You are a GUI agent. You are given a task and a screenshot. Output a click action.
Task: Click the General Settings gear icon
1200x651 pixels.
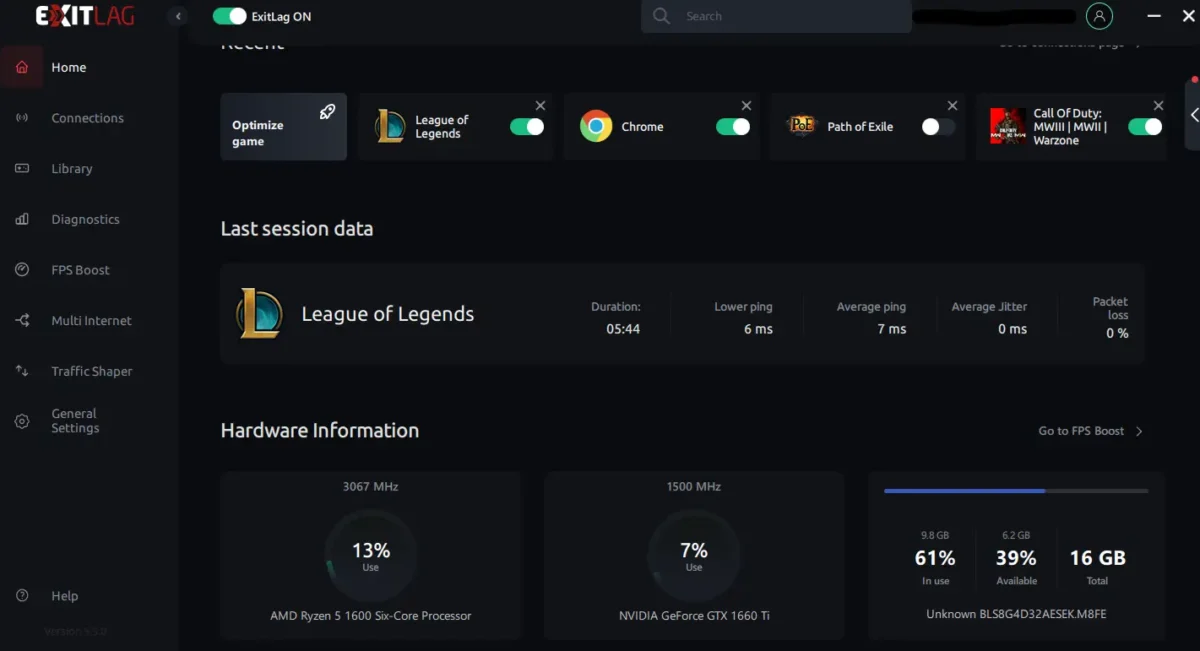tap(22, 421)
